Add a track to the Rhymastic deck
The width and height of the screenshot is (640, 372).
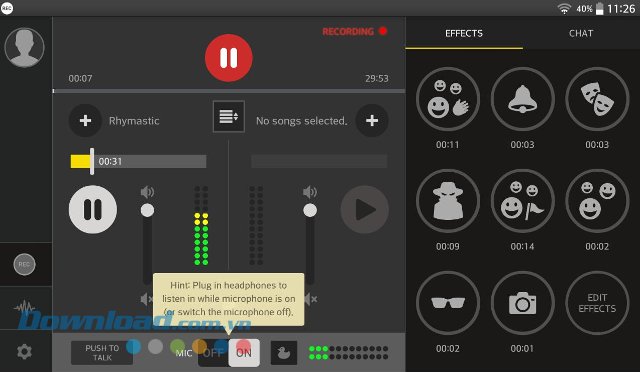coord(85,120)
